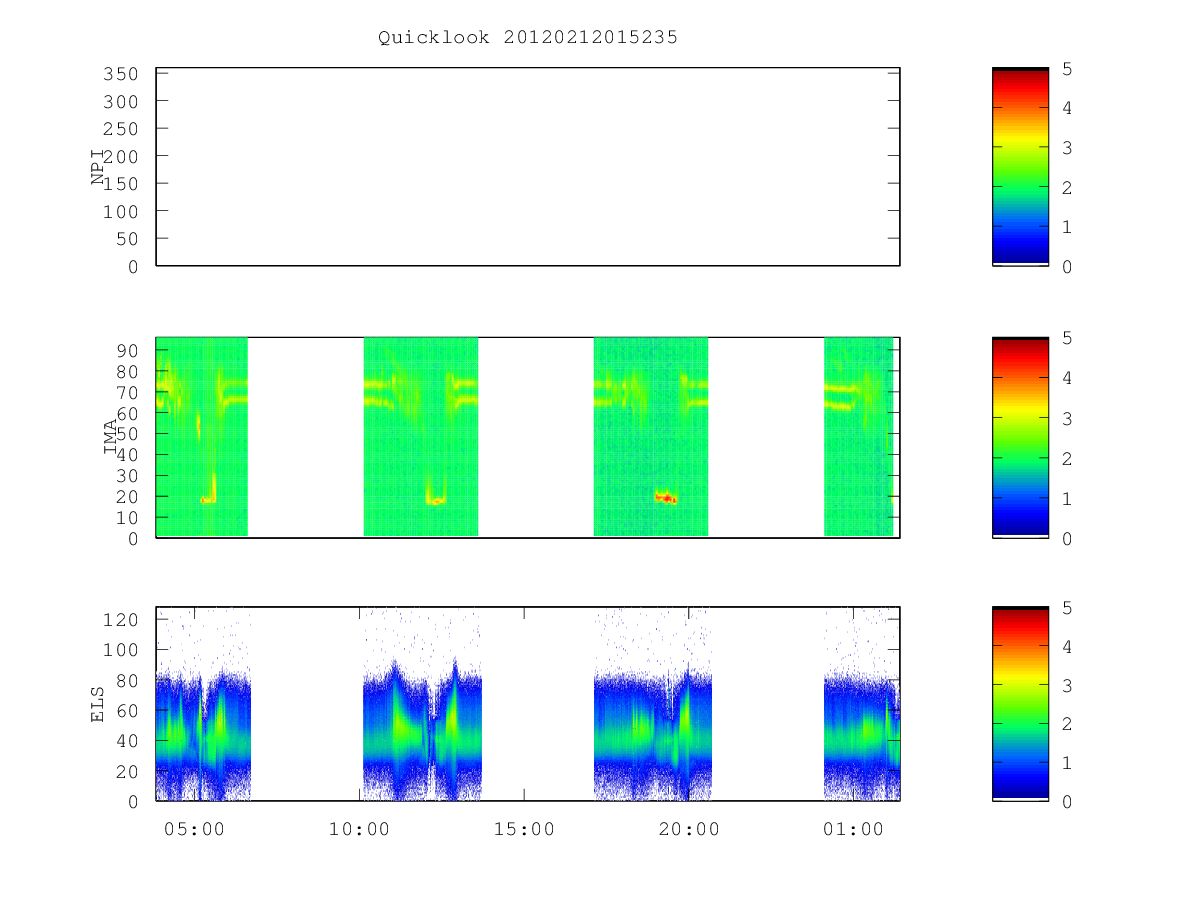Click the 10 tick on IMA axis
Screen dimensions: 1200x900
[x=127, y=518]
